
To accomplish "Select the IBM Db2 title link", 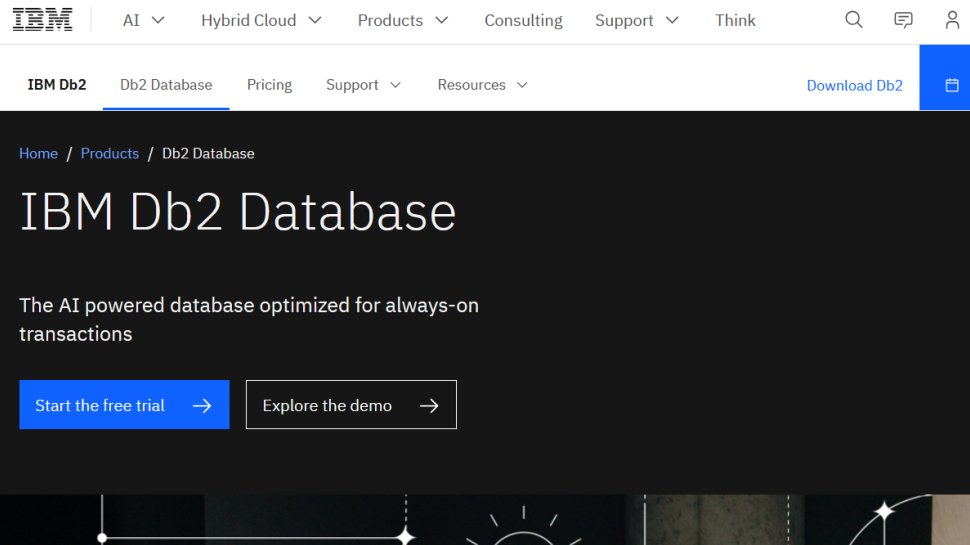I will click(x=57, y=85).
